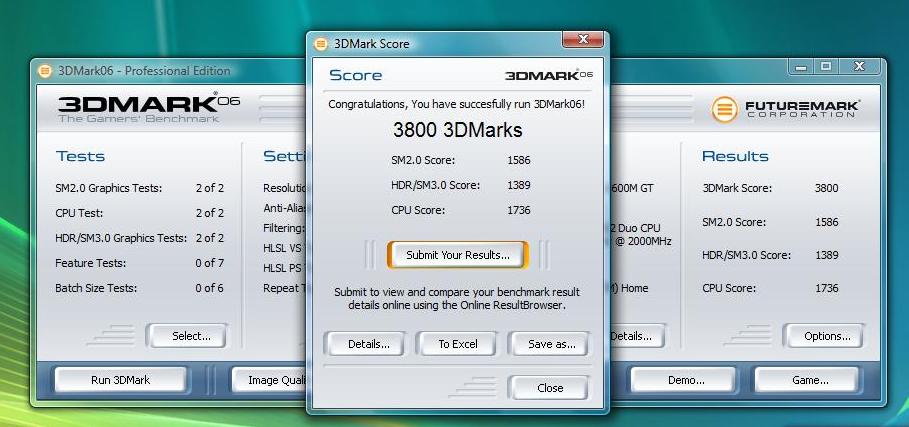Click the 3DMark06 logo in the Score dialog
The height and width of the screenshot is (427, 909).
[548, 75]
